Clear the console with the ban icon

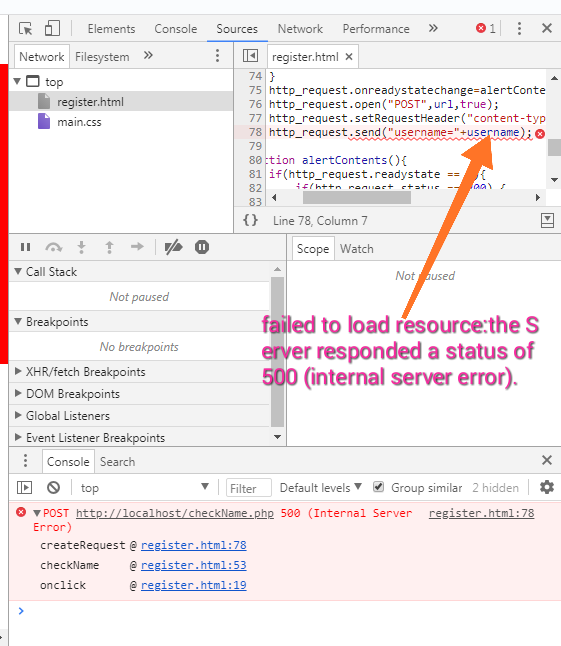pyautogui.click(x=54, y=488)
